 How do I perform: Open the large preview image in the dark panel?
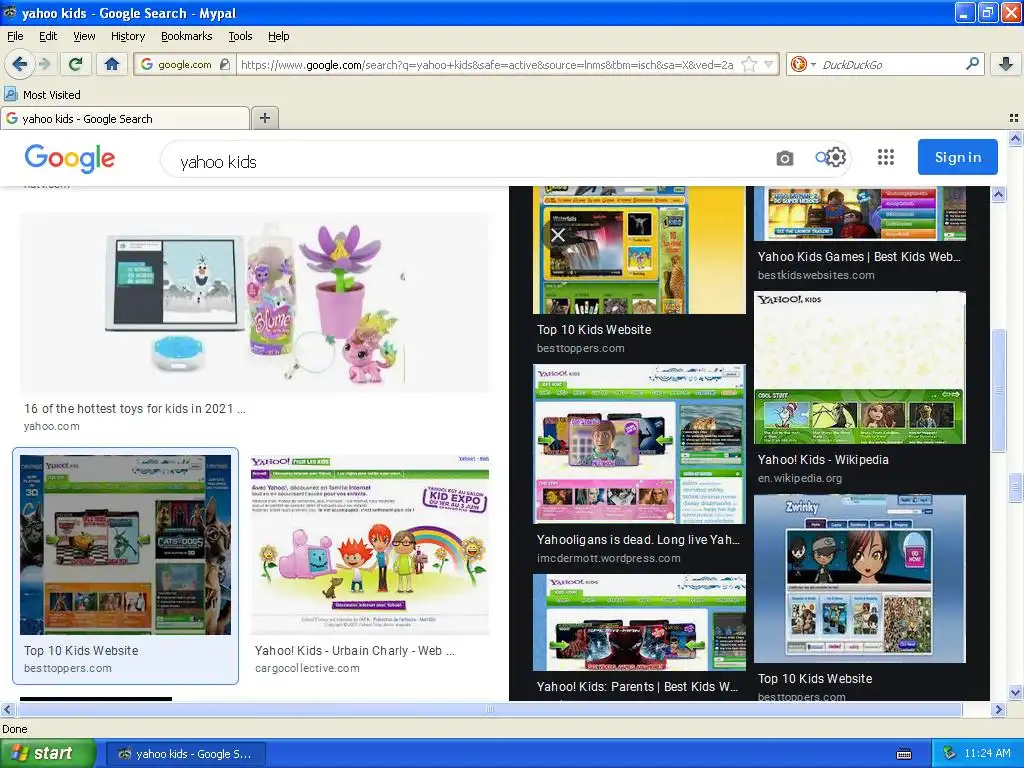pyautogui.click(x=639, y=250)
